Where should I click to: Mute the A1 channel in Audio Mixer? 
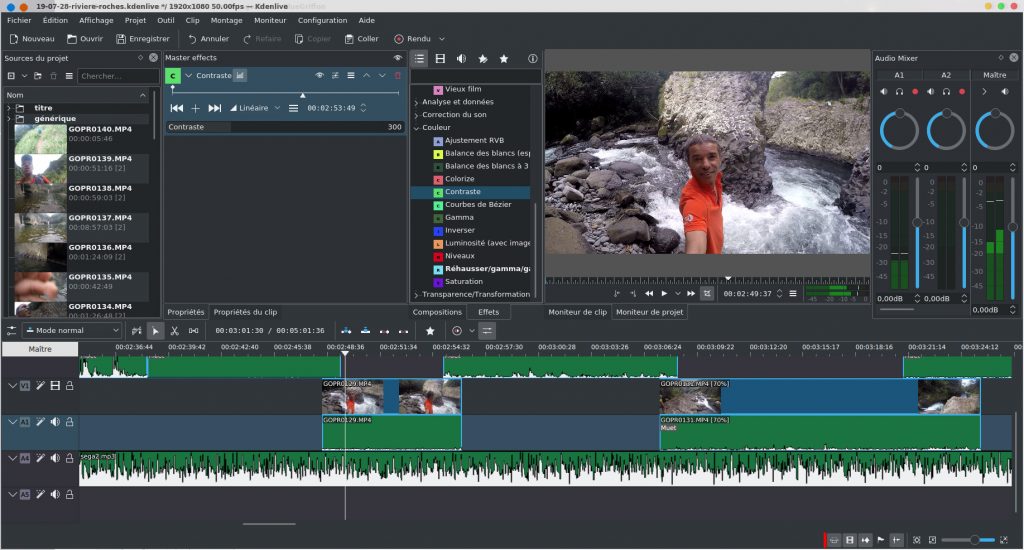(883, 92)
